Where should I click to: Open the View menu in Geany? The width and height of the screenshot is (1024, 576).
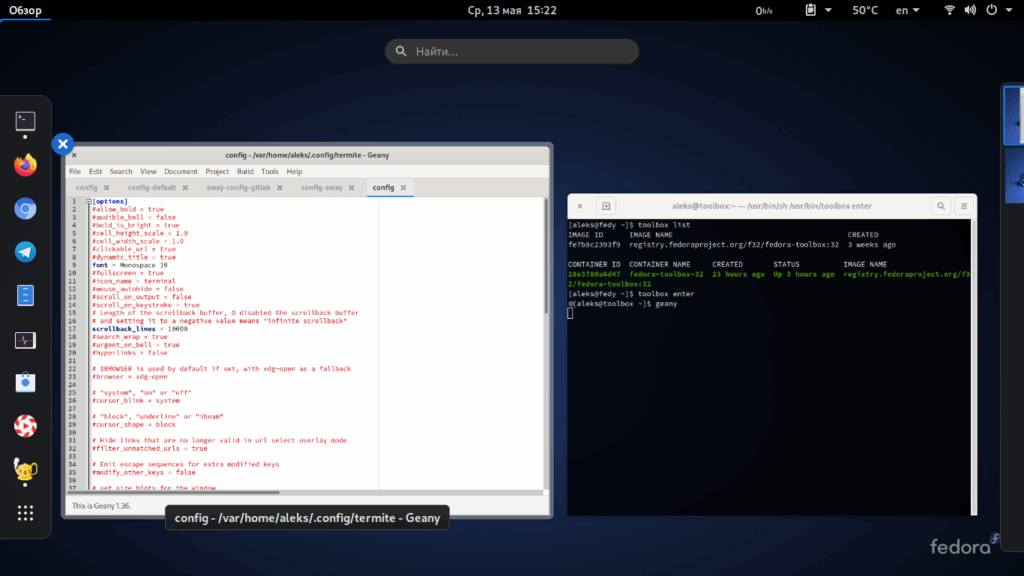tap(148, 171)
